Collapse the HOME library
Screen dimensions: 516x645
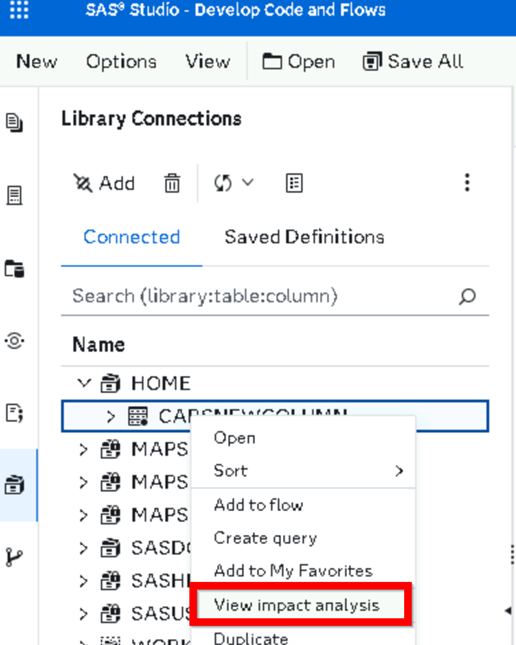[x=84, y=383]
